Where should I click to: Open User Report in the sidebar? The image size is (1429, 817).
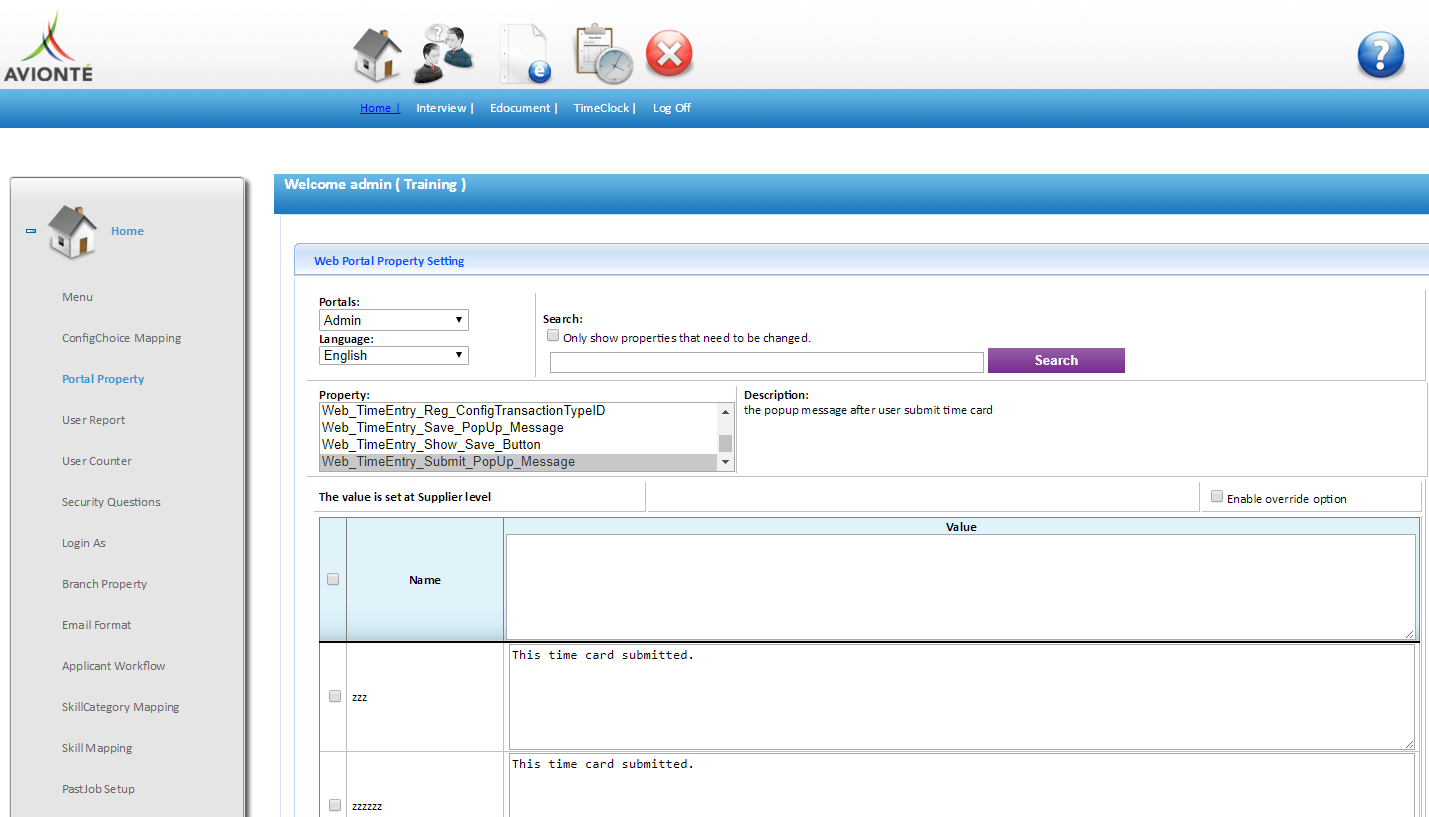coord(94,420)
